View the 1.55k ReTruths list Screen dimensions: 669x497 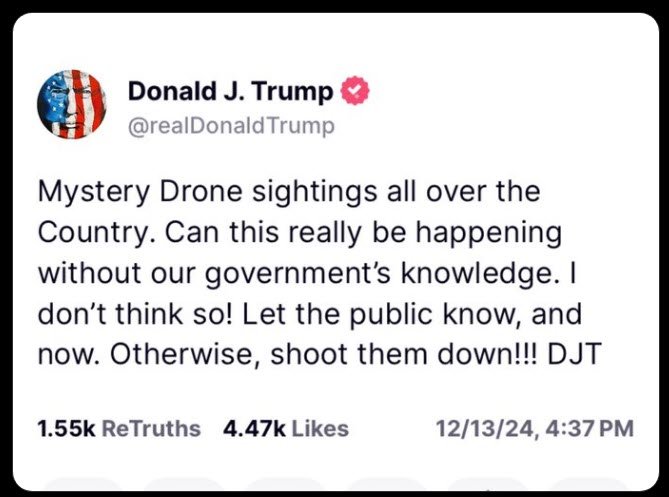(118, 429)
